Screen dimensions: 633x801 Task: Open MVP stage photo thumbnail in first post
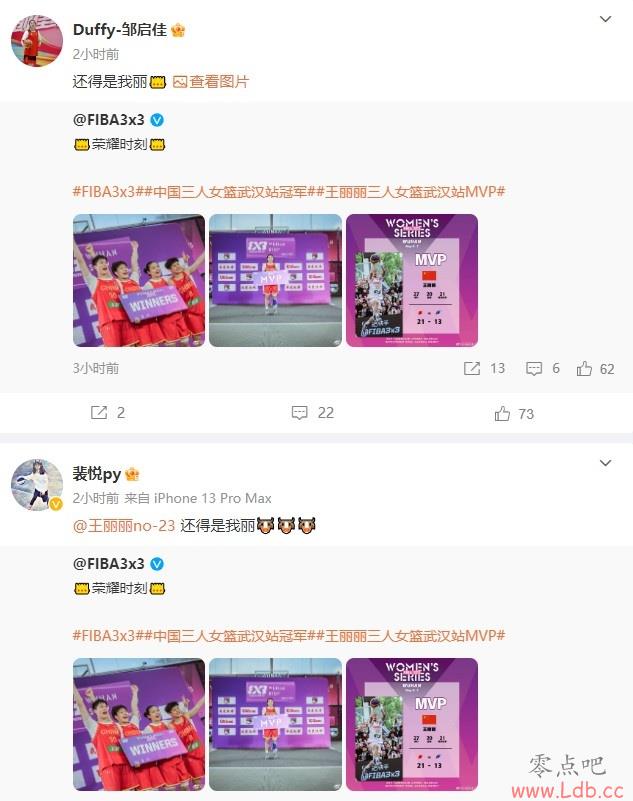tap(275, 280)
